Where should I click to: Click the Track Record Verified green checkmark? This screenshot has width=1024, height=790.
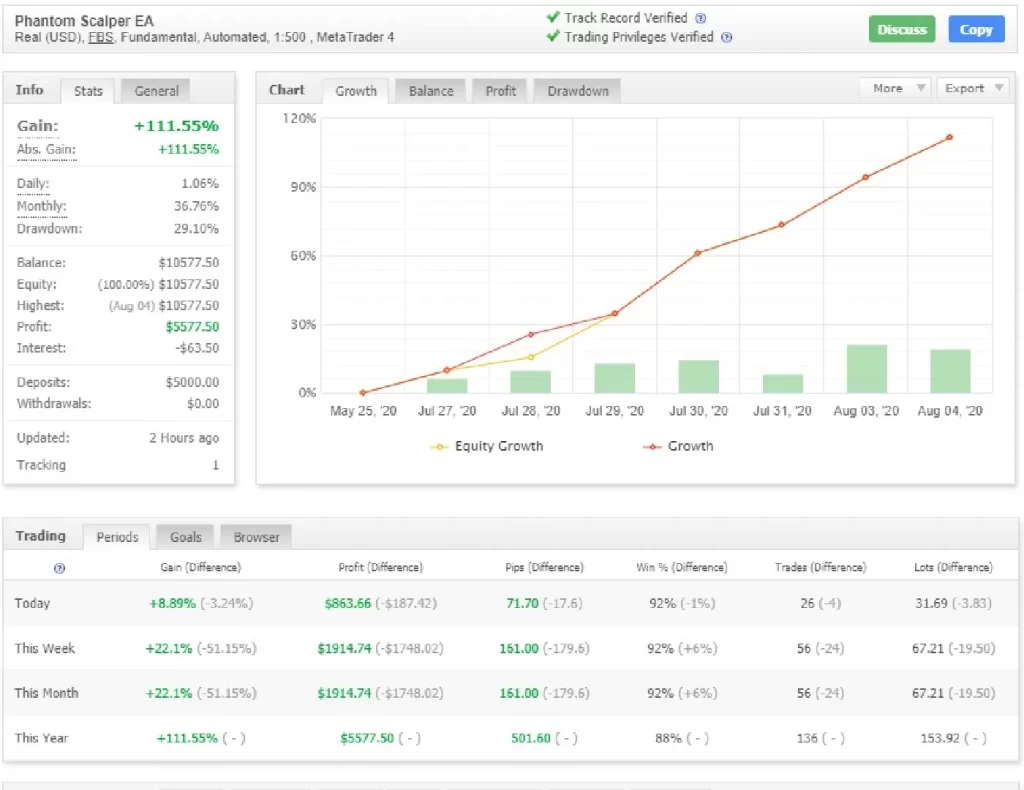pyautogui.click(x=552, y=17)
